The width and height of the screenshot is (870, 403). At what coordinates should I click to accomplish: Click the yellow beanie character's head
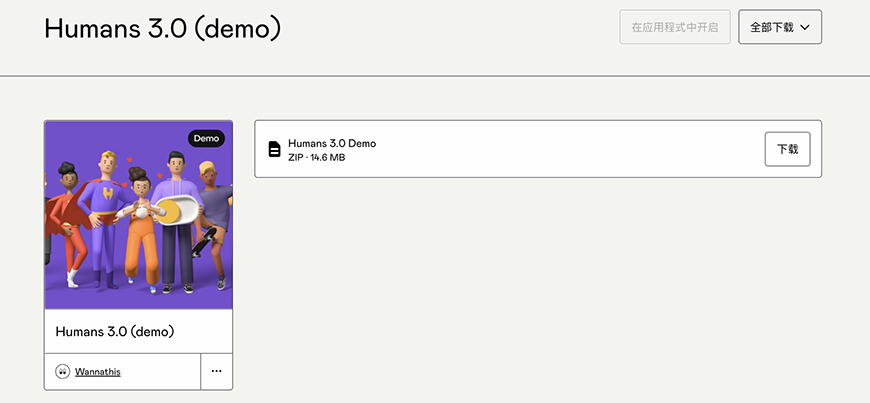click(209, 172)
